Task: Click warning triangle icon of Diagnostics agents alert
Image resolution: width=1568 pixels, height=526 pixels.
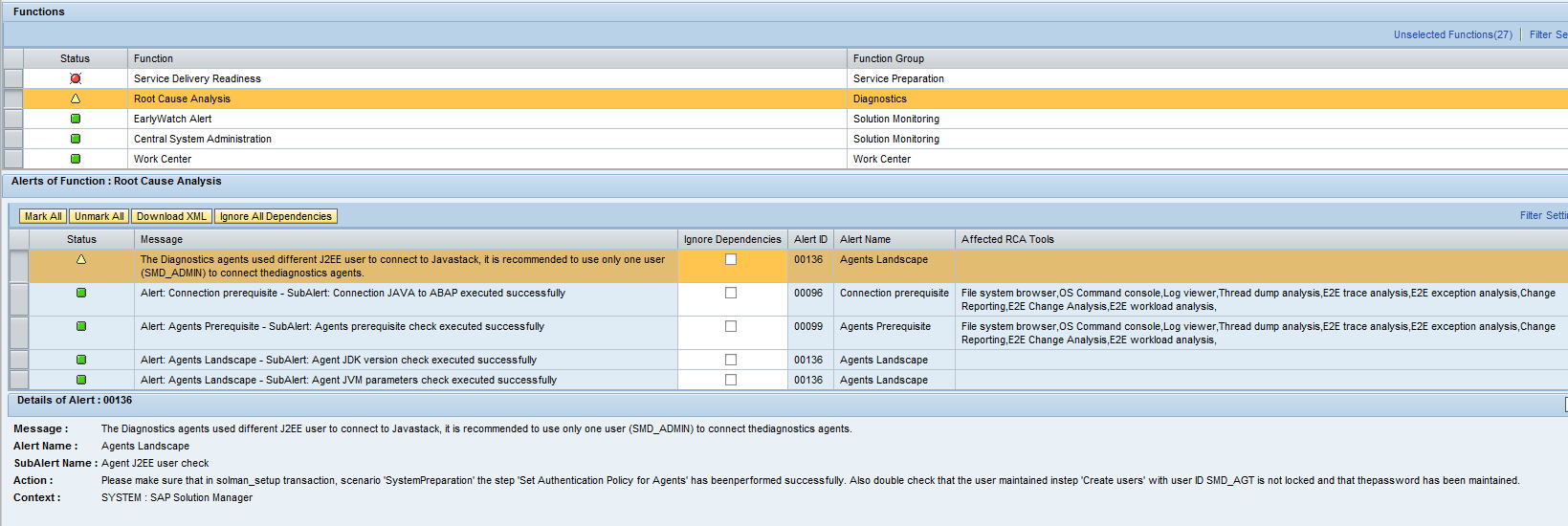Action: pyautogui.click(x=81, y=259)
